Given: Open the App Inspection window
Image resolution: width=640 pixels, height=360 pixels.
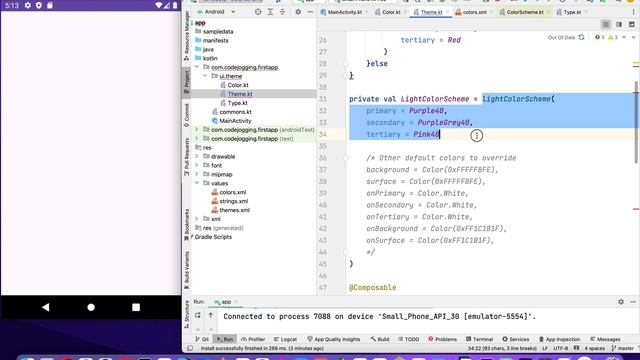Looking at the screenshot, I should coord(560,339).
